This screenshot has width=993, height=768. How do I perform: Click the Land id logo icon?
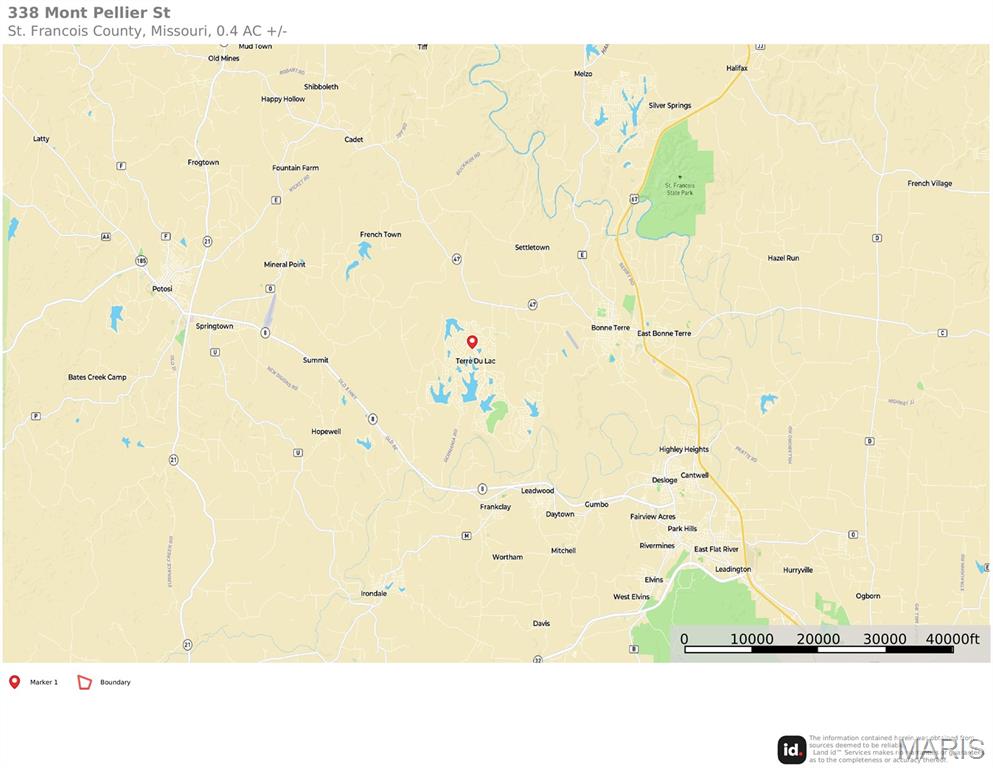(792, 750)
